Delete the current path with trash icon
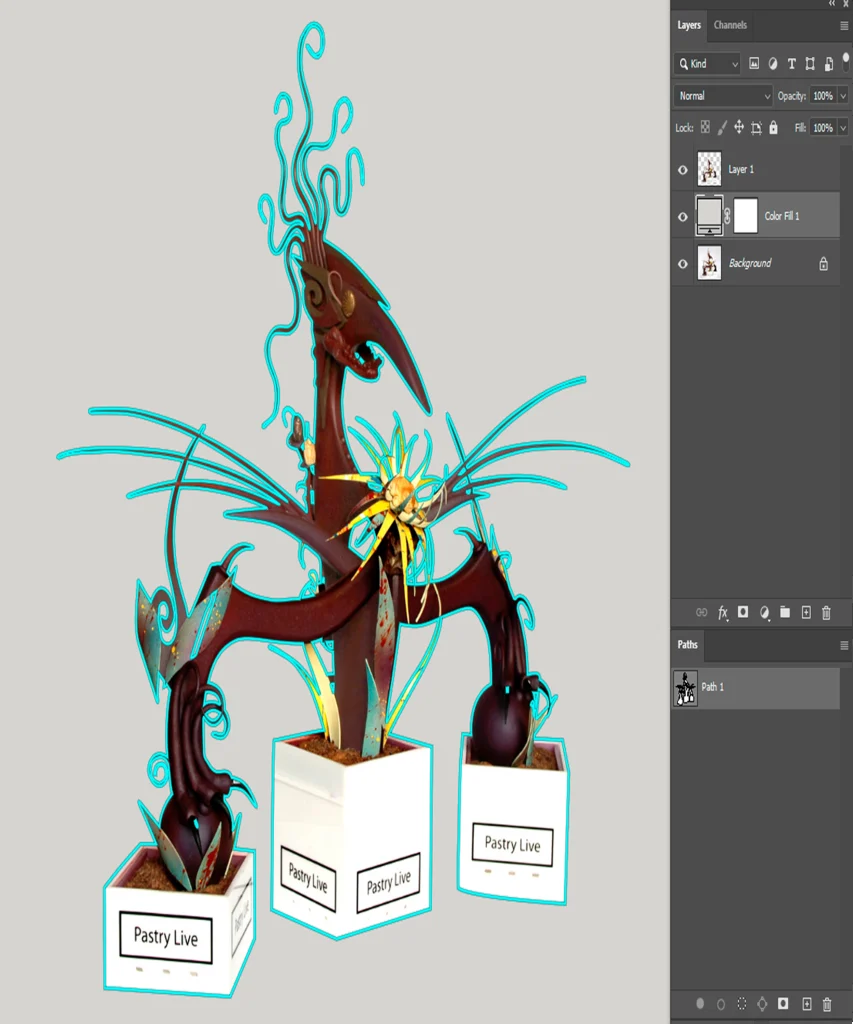The image size is (853, 1024). pyautogui.click(x=826, y=1004)
